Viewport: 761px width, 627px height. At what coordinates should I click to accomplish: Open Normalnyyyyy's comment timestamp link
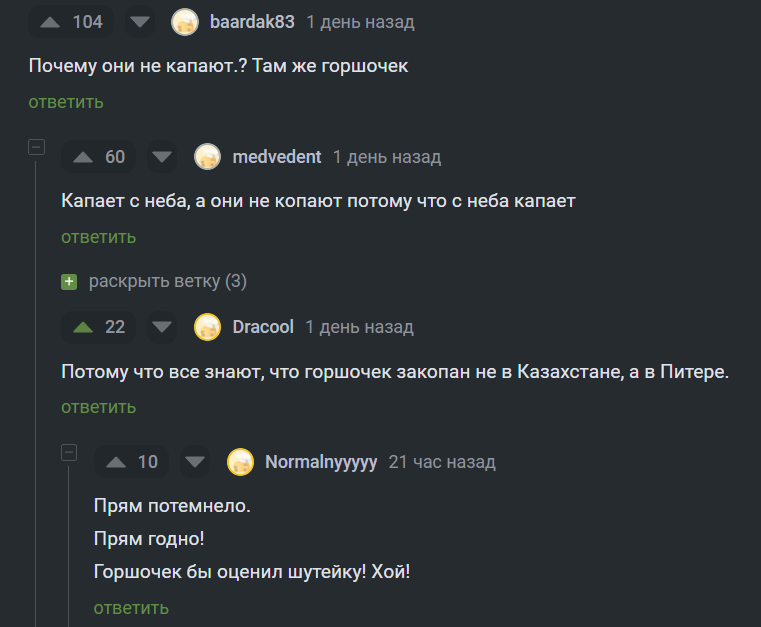coord(441,462)
